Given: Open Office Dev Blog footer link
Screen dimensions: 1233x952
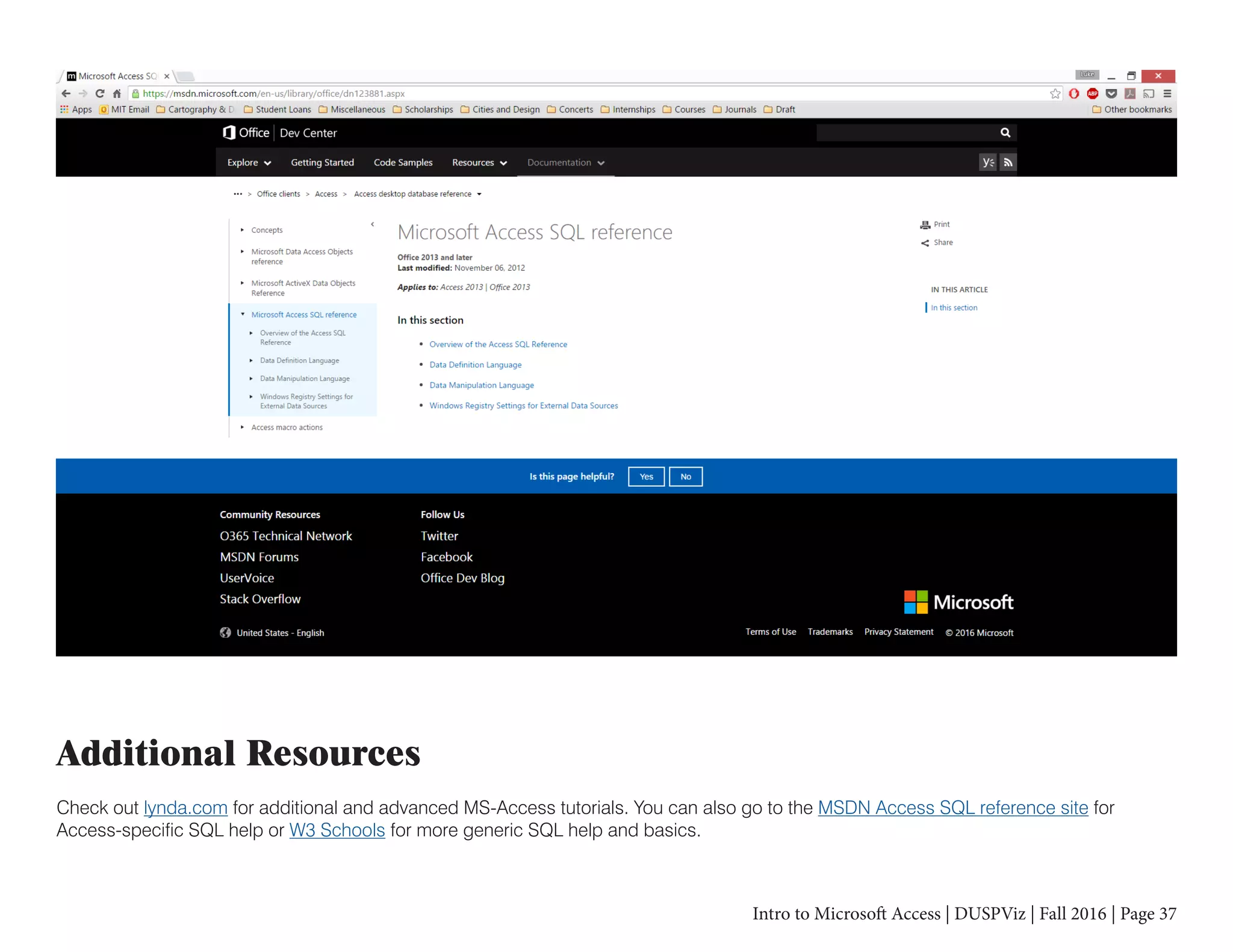Looking at the screenshot, I should click(x=462, y=578).
